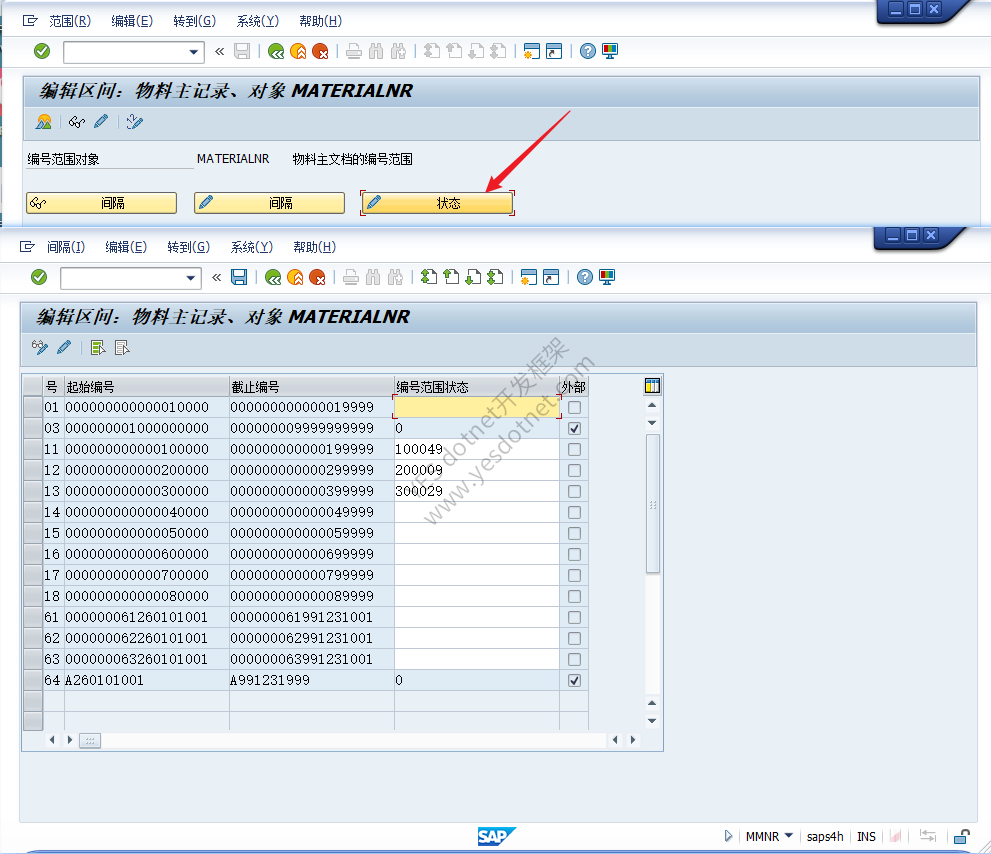Open command field dropdown in lower window

pos(191,278)
